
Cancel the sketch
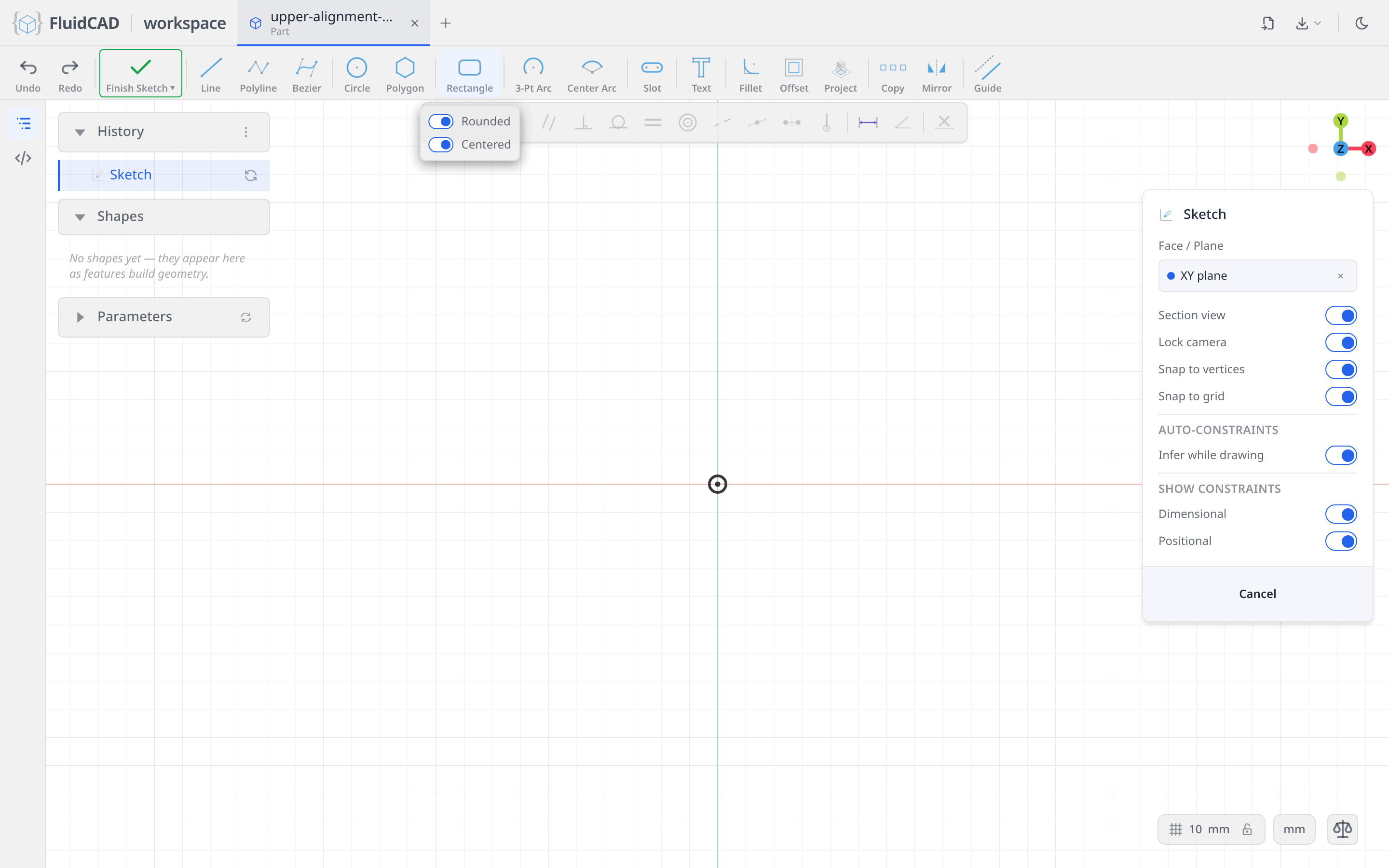1257,594
